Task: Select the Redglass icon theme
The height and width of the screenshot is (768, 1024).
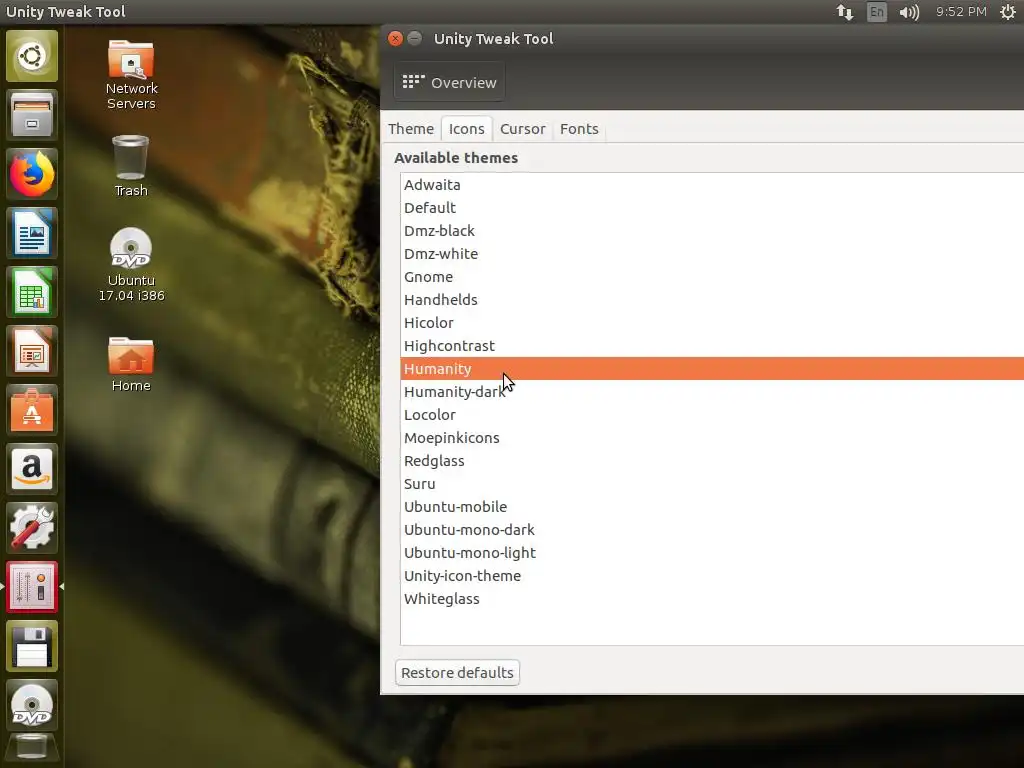Action: [x=712, y=461]
